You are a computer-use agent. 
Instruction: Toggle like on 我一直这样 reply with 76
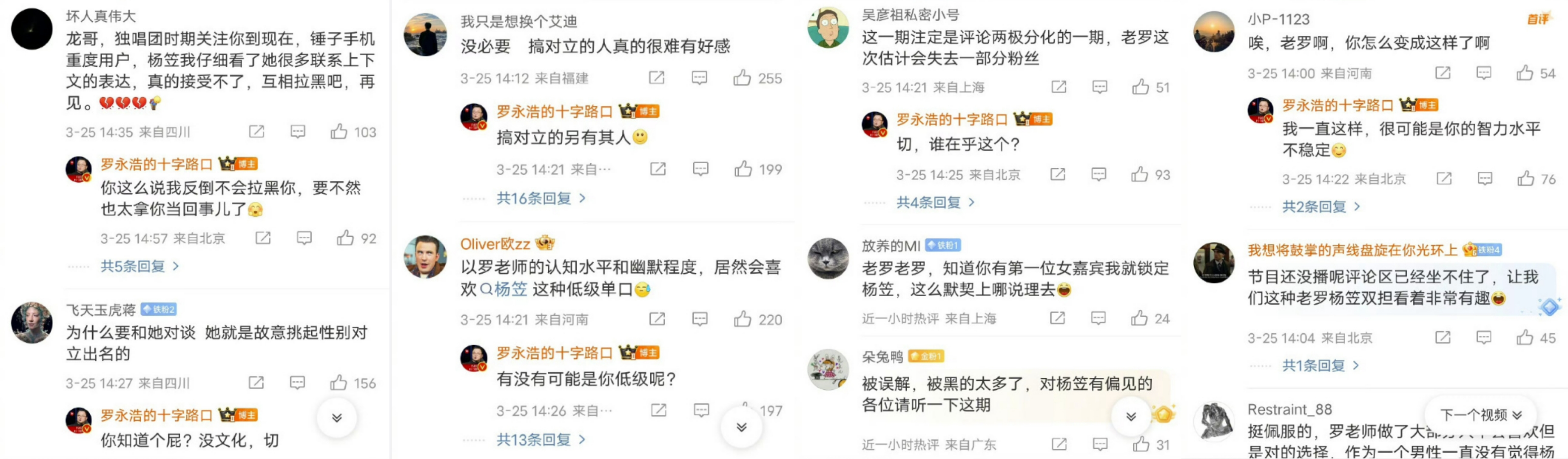coord(1525,179)
